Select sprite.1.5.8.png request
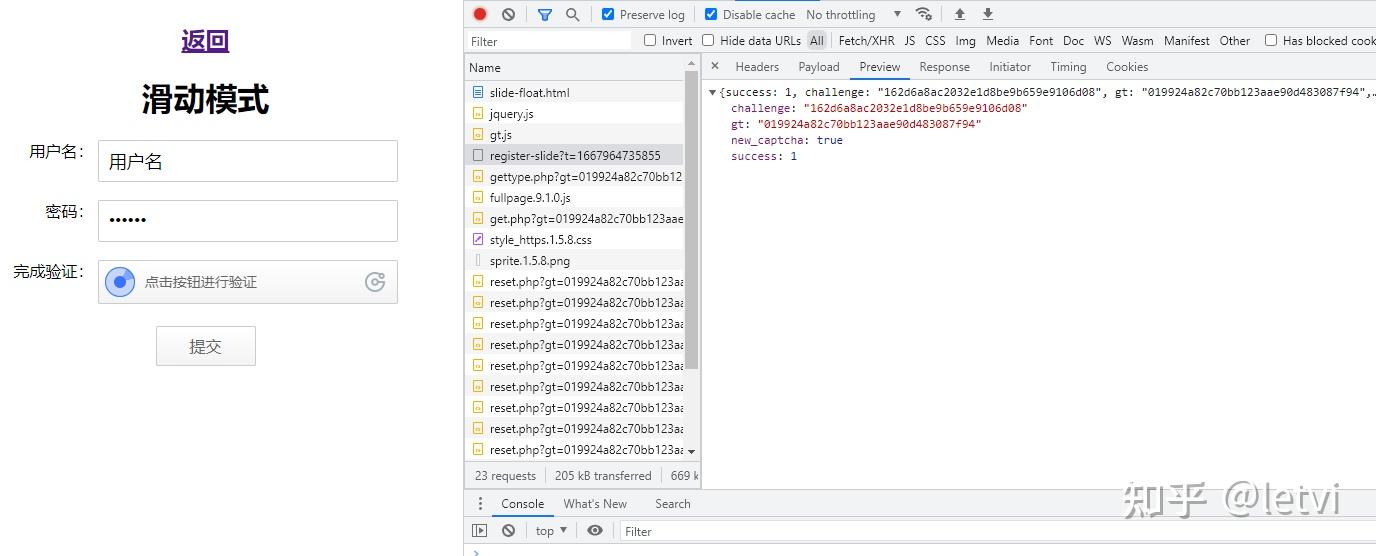Screen dimensions: 1376x556 (575, 260)
